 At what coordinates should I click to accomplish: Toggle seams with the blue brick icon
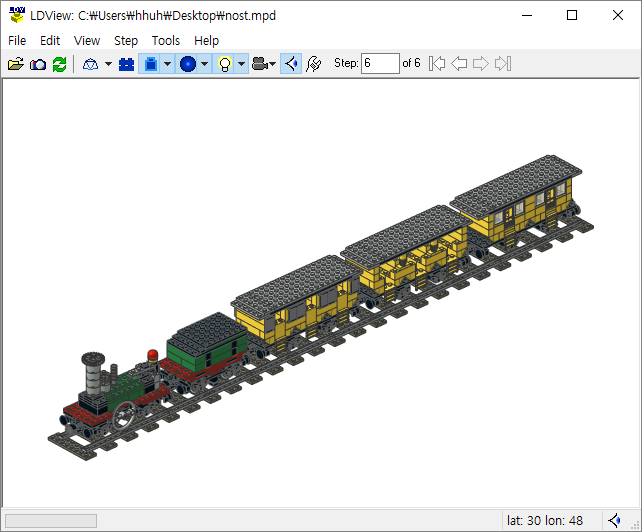click(127, 64)
